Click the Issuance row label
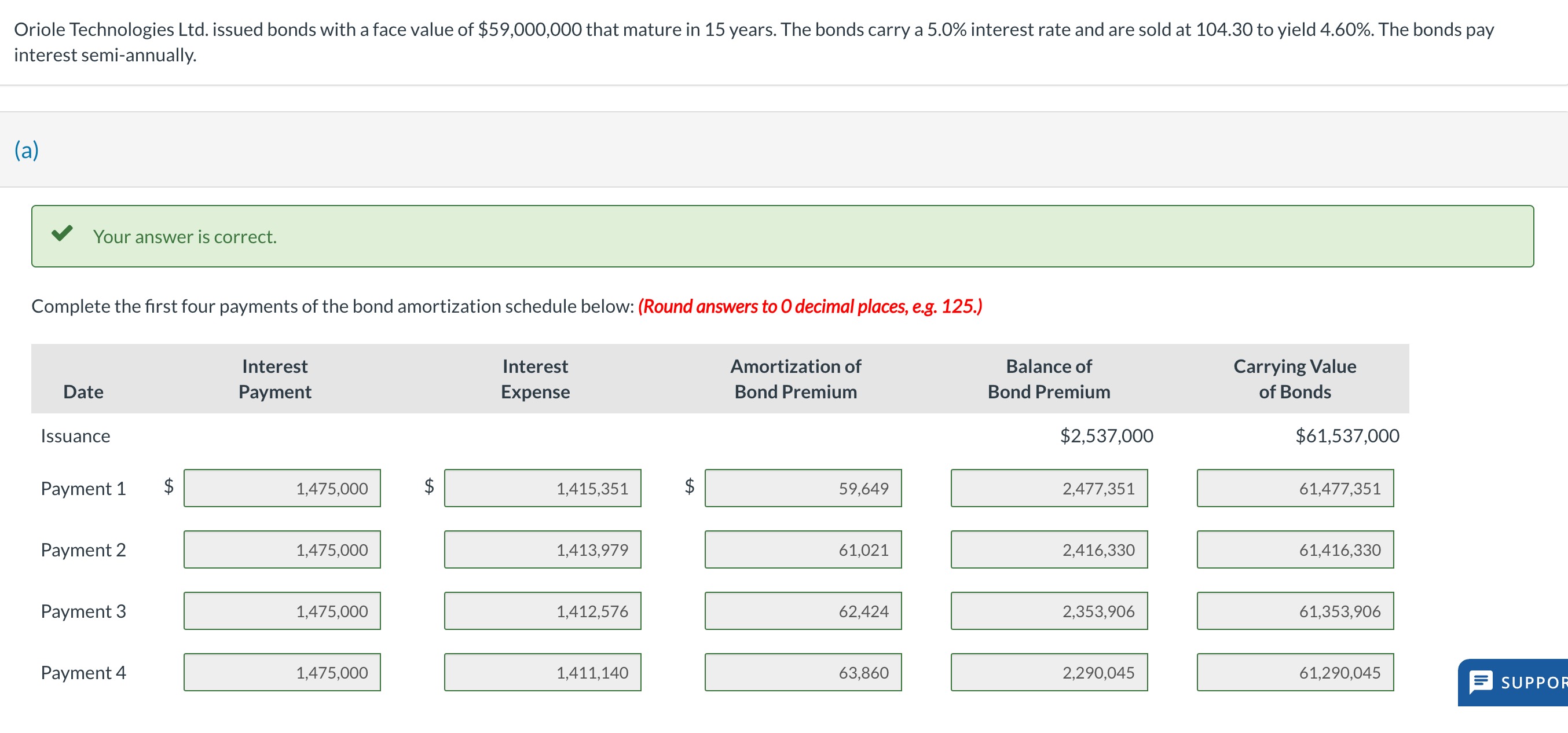1568x733 pixels. tap(75, 436)
